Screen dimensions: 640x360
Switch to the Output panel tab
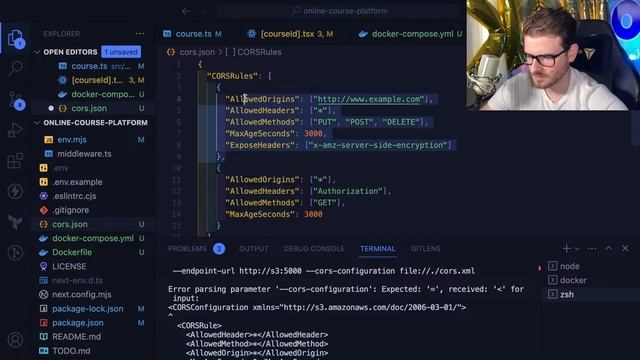pos(253,249)
